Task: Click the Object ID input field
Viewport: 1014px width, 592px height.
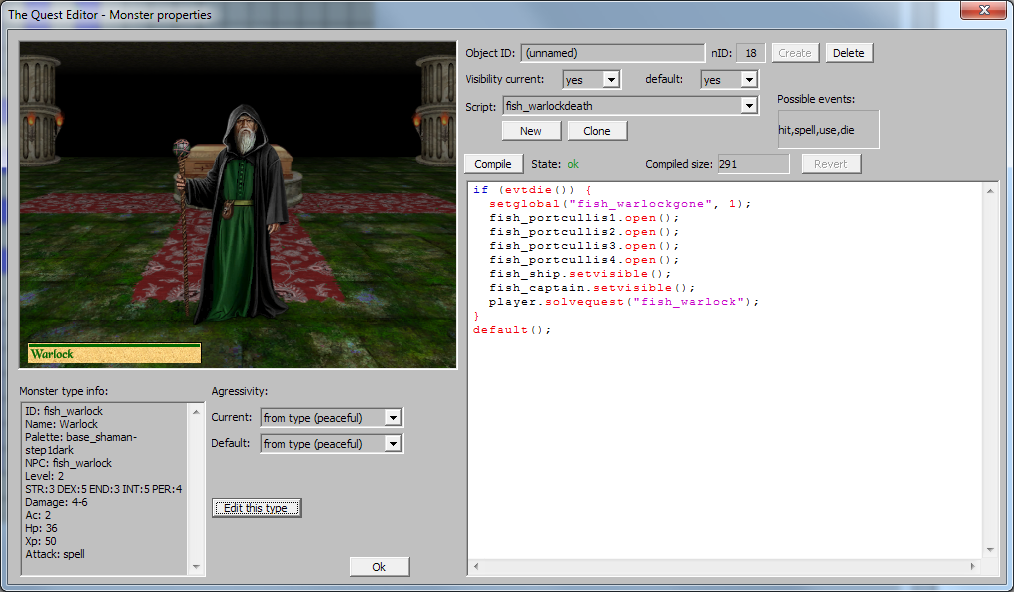Action: click(x=612, y=53)
